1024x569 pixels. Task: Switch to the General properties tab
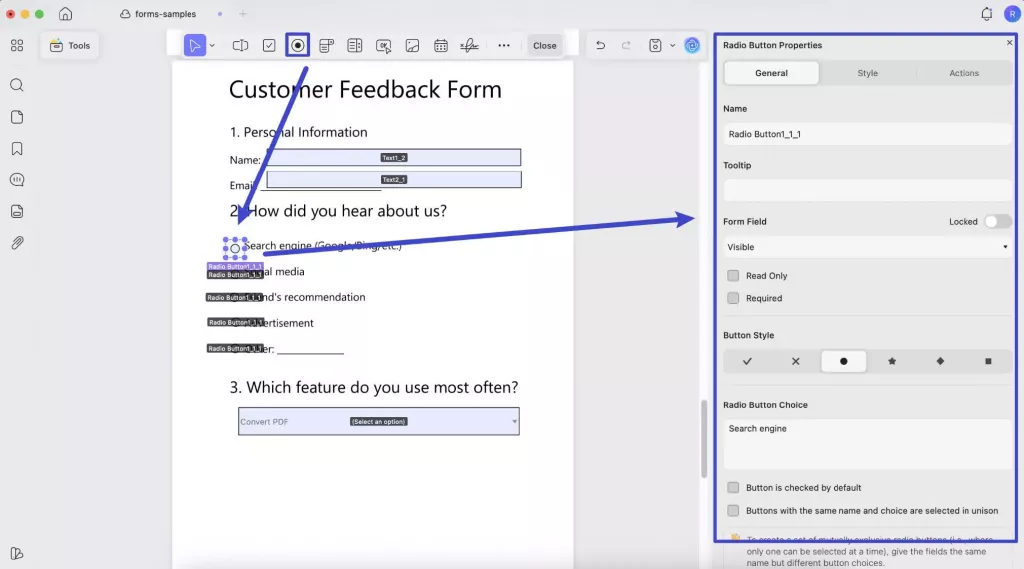(x=771, y=73)
